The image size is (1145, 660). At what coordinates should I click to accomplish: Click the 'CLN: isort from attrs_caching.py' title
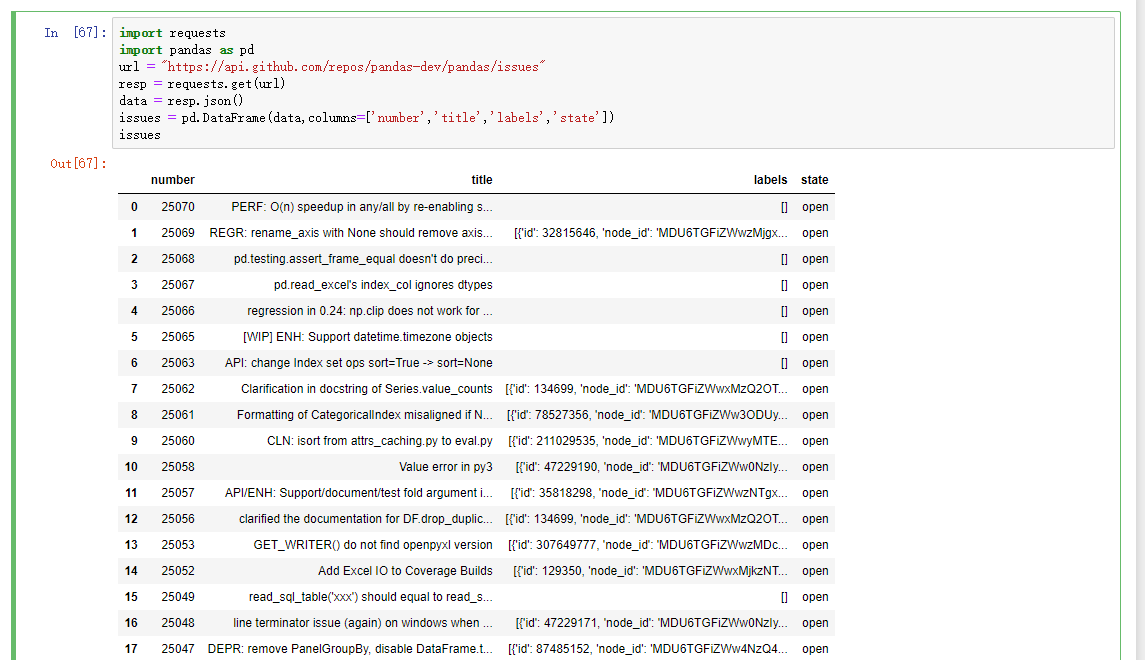click(379, 441)
